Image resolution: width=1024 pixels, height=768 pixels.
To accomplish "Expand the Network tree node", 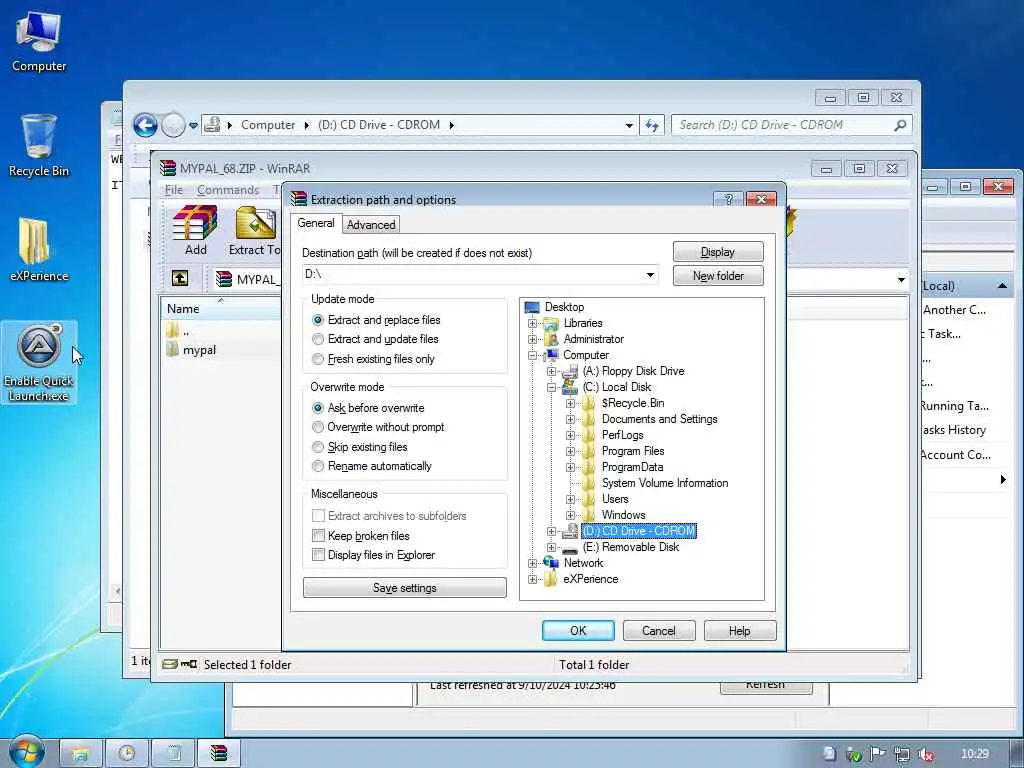I will click(x=532, y=563).
